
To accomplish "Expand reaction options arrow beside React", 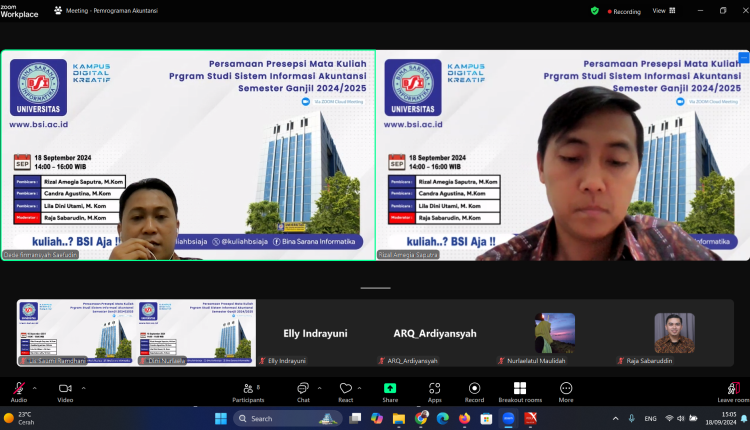I will click(x=359, y=388).
